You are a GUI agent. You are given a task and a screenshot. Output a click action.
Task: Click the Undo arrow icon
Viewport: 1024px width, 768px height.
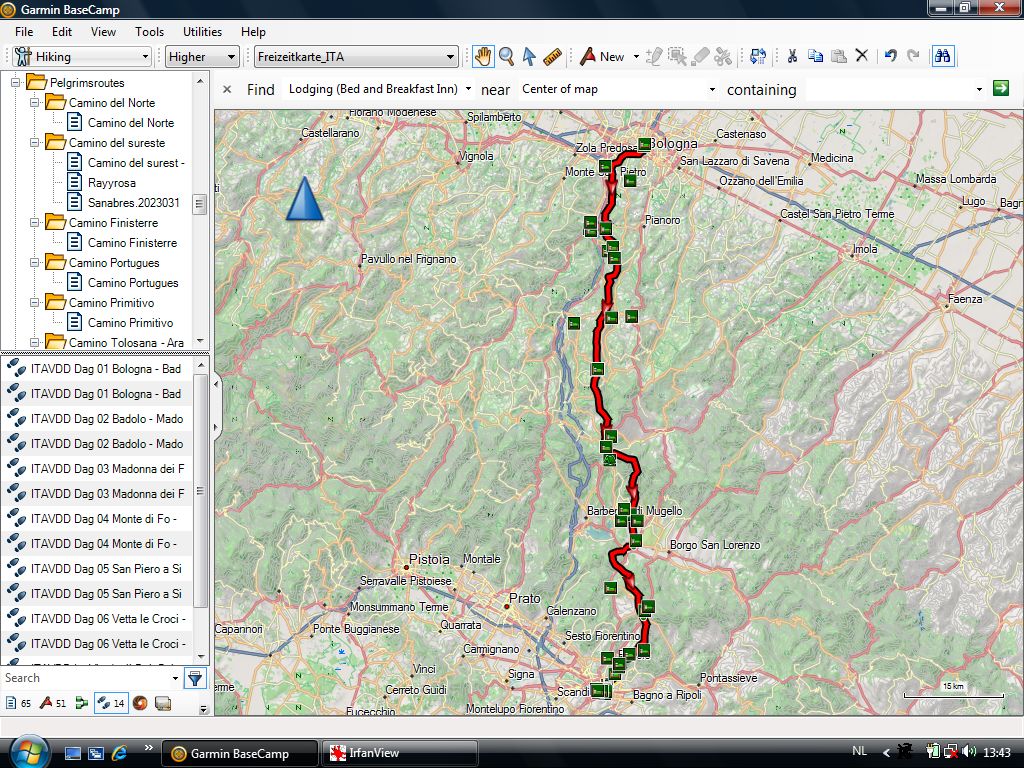pyautogui.click(x=890, y=57)
